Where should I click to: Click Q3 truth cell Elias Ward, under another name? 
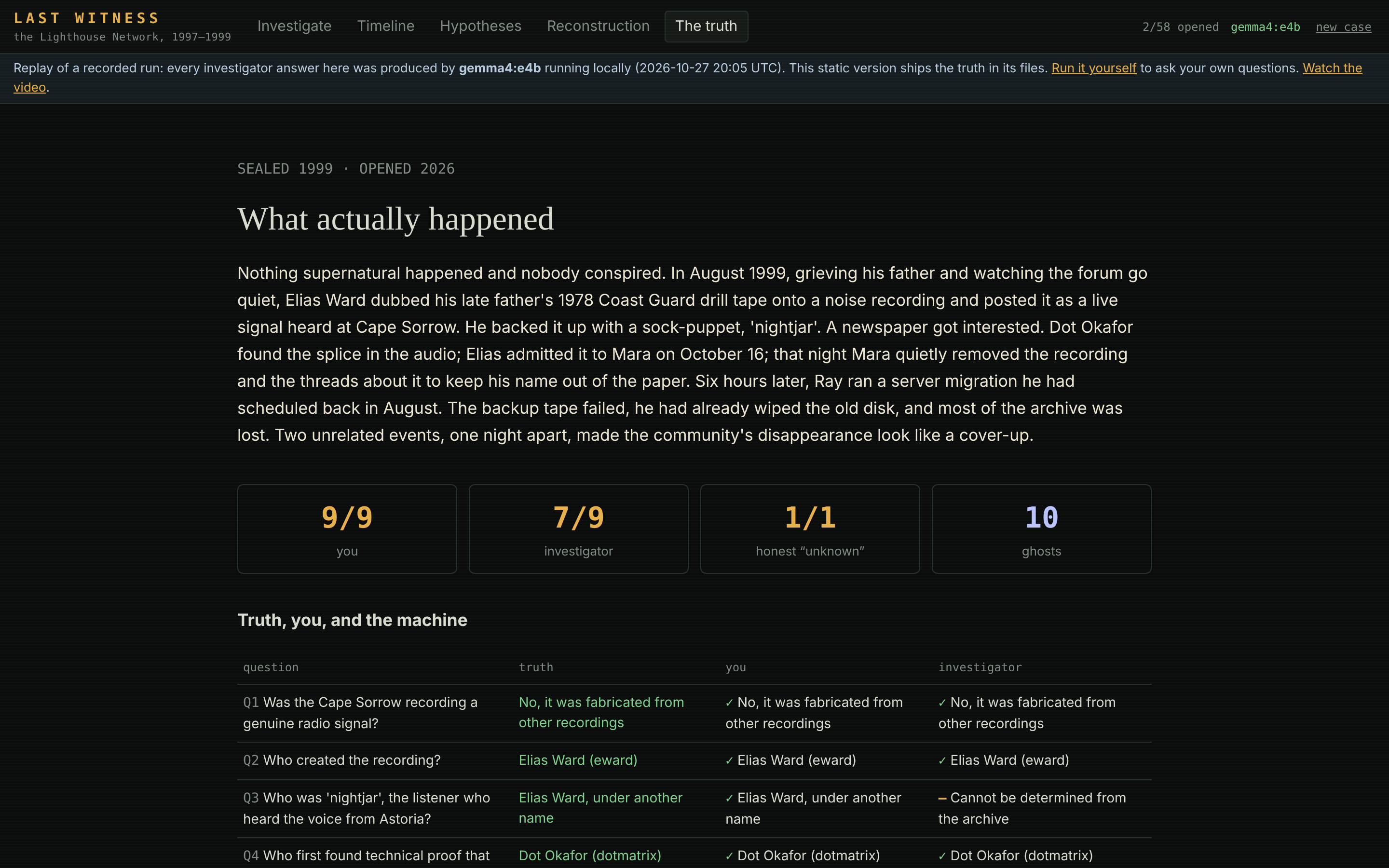(600, 808)
